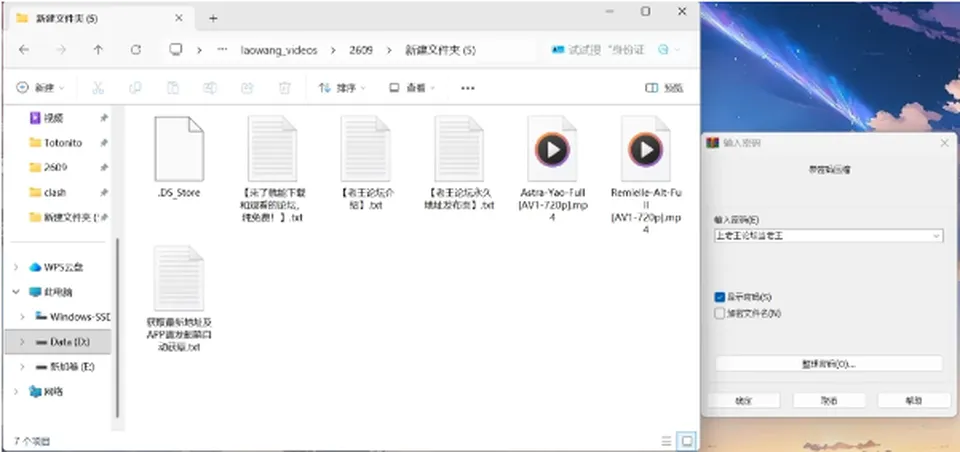
Task: Open the video folder in sidebar
Action: (x=54, y=118)
